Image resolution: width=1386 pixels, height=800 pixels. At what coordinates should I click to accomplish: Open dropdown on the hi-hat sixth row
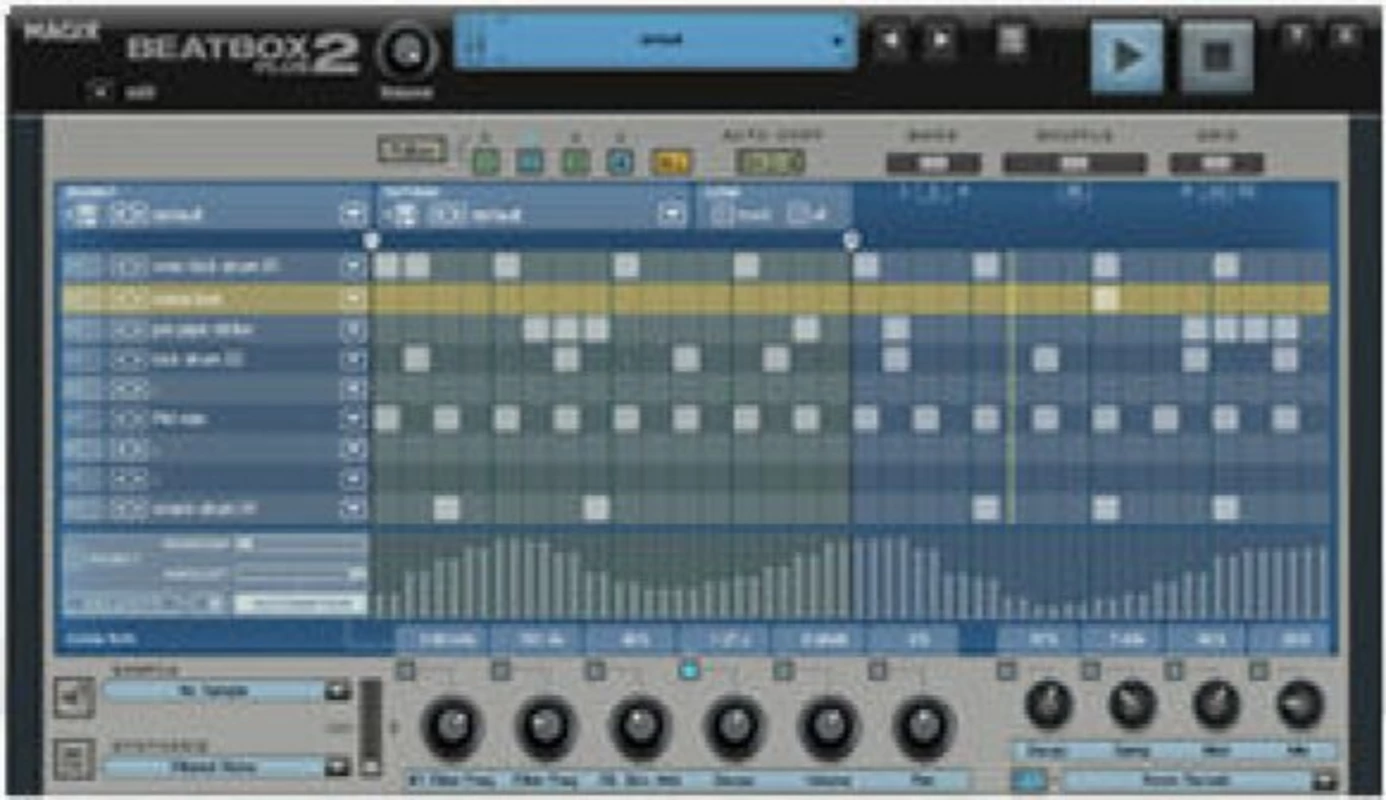coord(353,419)
